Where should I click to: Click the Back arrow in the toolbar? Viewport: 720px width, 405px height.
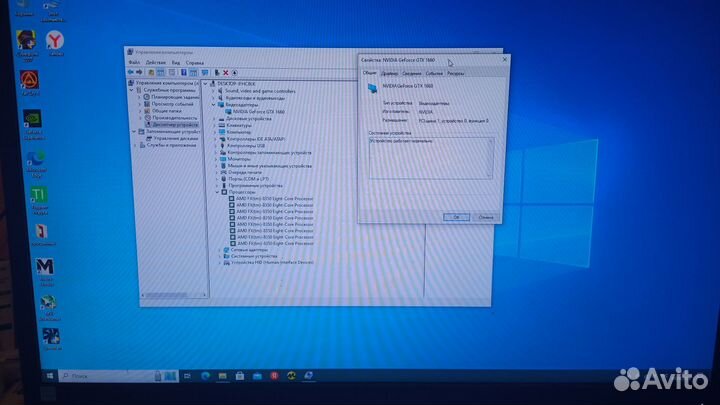[x=131, y=72]
